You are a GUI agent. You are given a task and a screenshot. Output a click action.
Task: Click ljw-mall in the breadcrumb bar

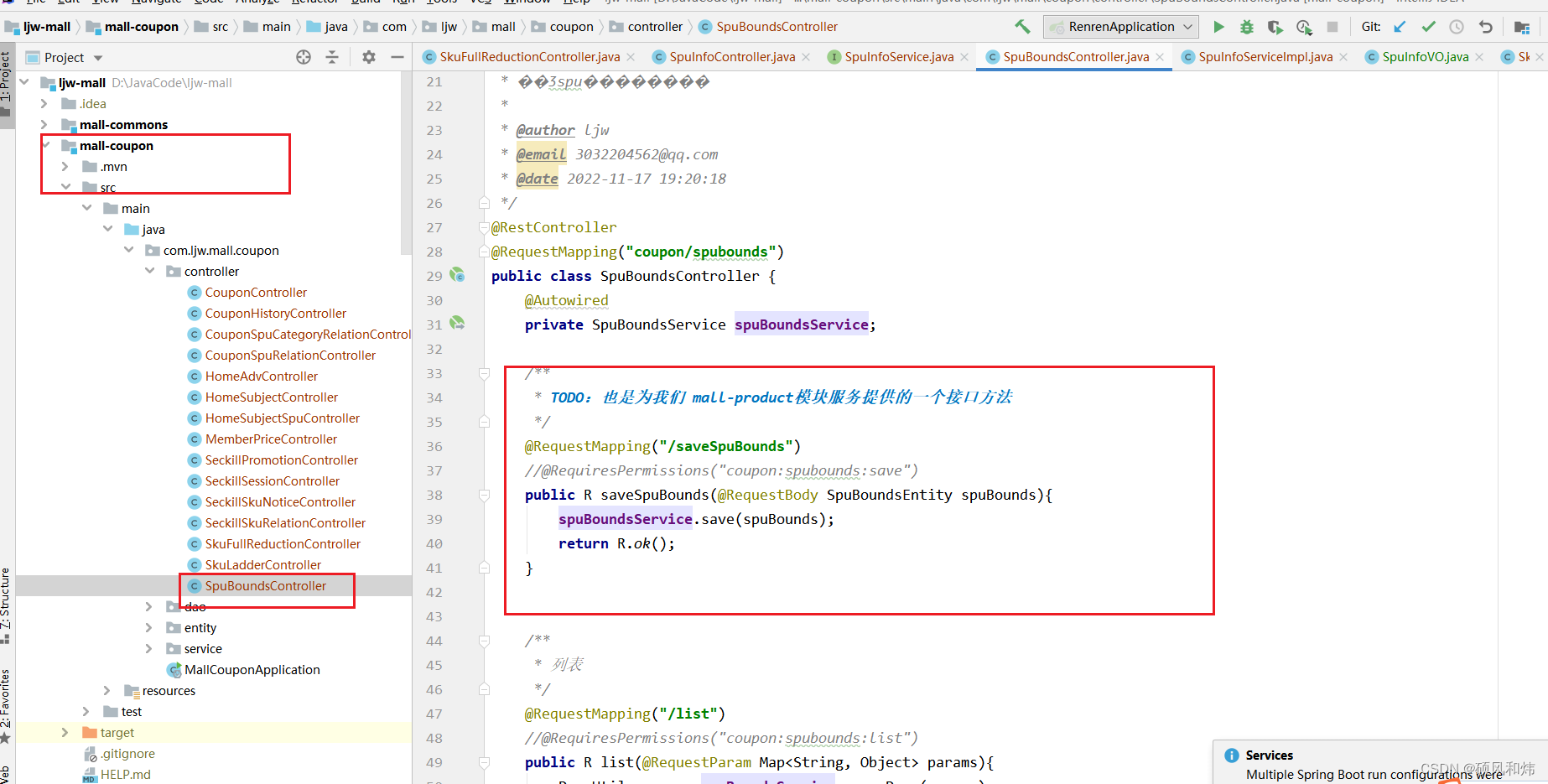pos(39,27)
